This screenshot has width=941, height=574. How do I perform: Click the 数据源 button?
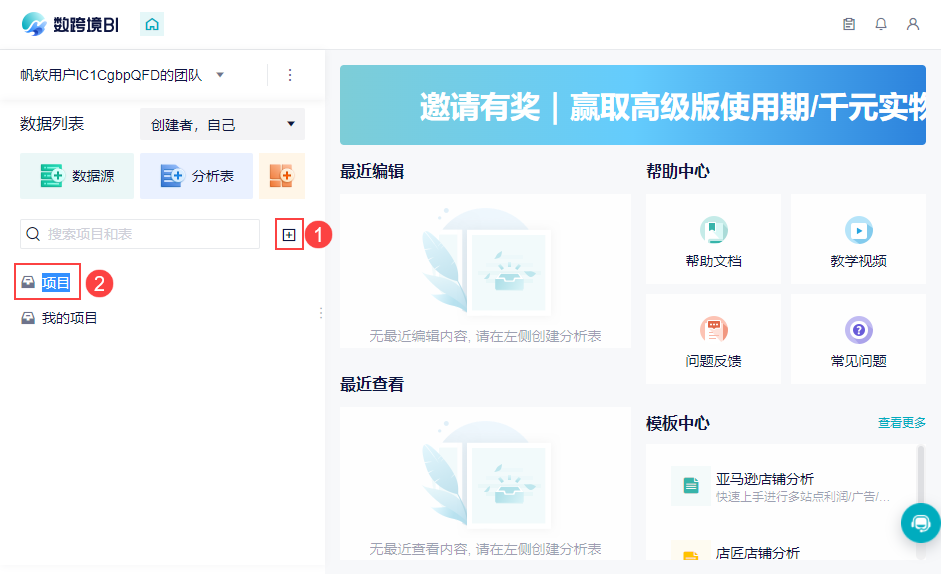pos(77,176)
